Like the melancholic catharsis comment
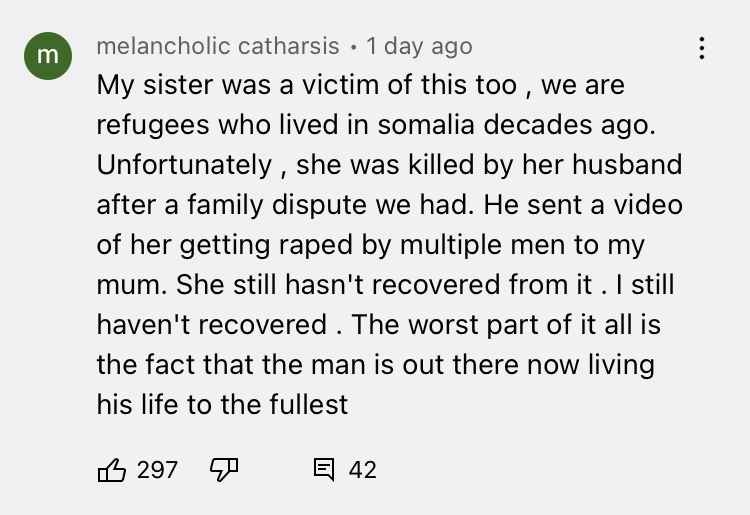 [x=111, y=468]
